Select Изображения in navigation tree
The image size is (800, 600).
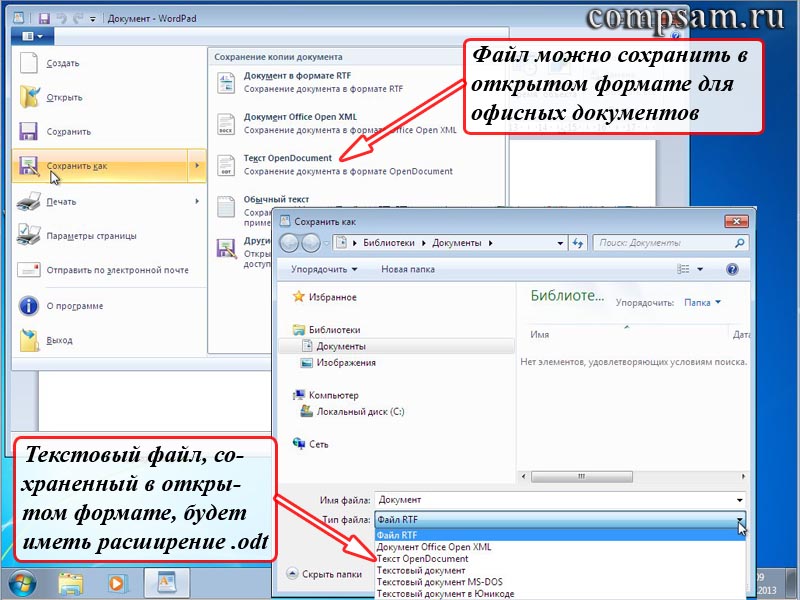coord(346,363)
